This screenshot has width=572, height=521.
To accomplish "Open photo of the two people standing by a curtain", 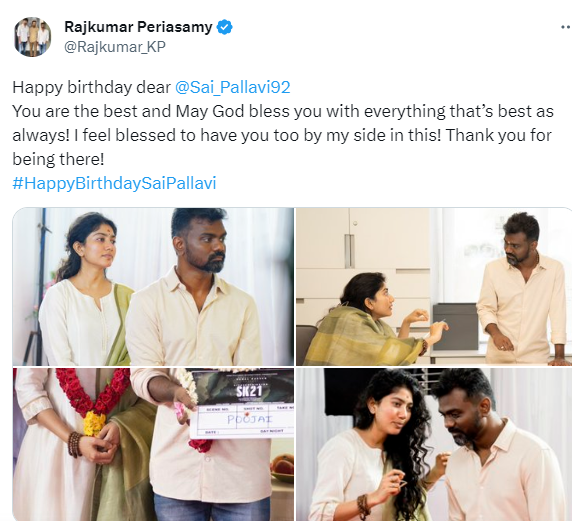I will point(153,287).
